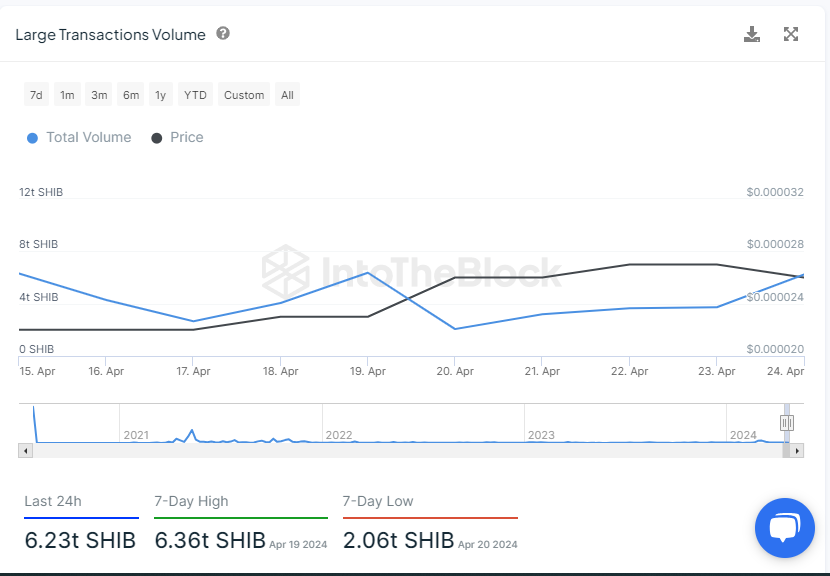The width and height of the screenshot is (830, 576).
Task: Click the 2022 marker in navigator
Action: 339,435
